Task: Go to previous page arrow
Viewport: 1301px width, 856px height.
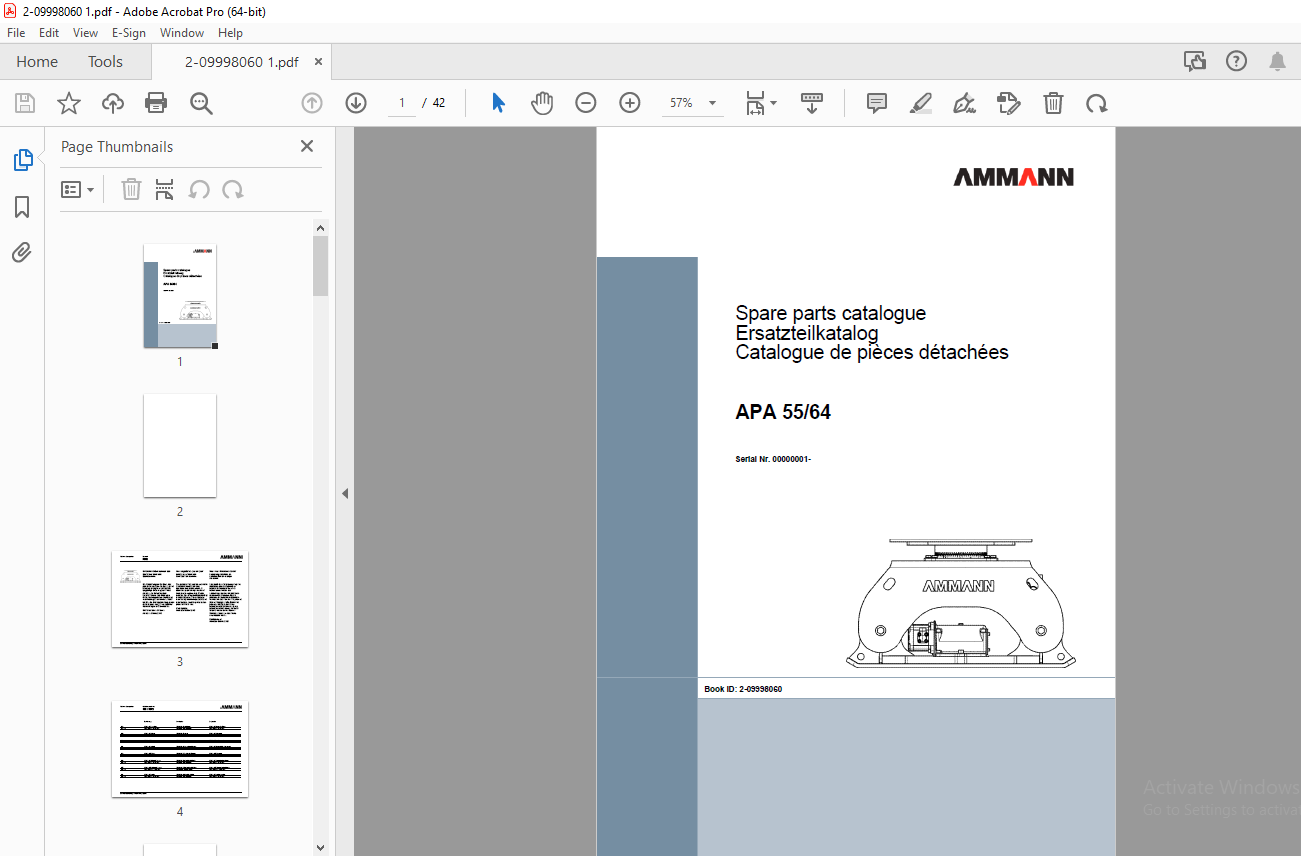Action: pos(312,103)
